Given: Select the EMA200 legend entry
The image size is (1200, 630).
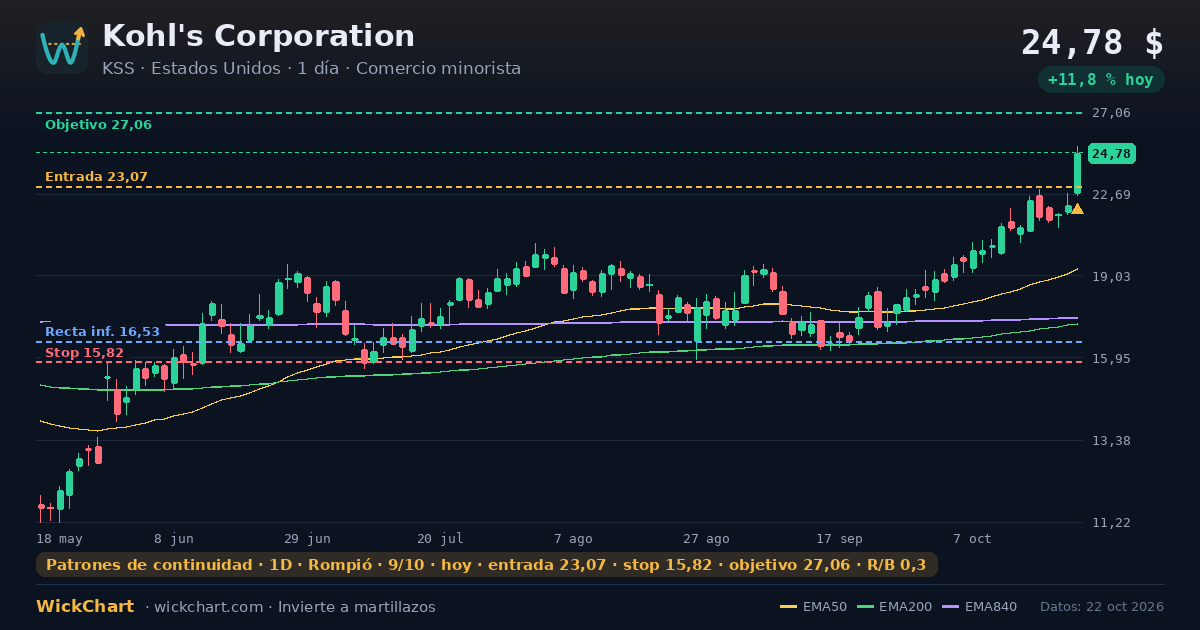Looking at the screenshot, I should (892, 607).
